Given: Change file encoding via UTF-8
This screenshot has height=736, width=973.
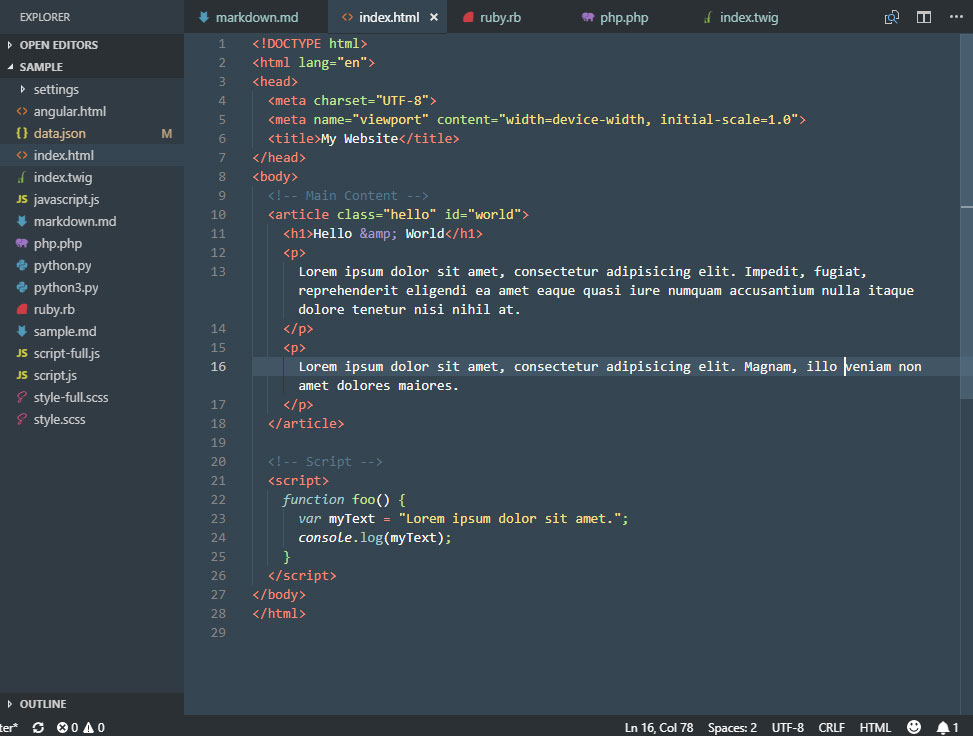Looking at the screenshot, I should coord(787,727).
